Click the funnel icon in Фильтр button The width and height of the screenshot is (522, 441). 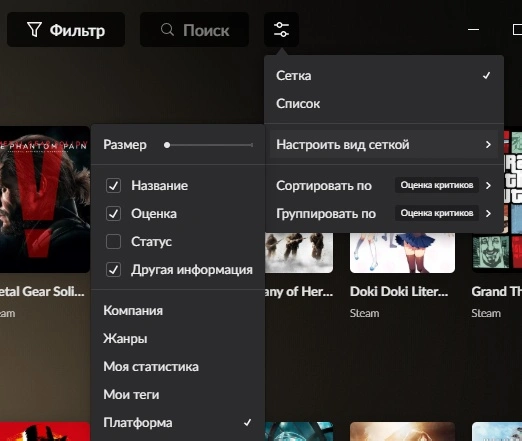click(34, 30)
